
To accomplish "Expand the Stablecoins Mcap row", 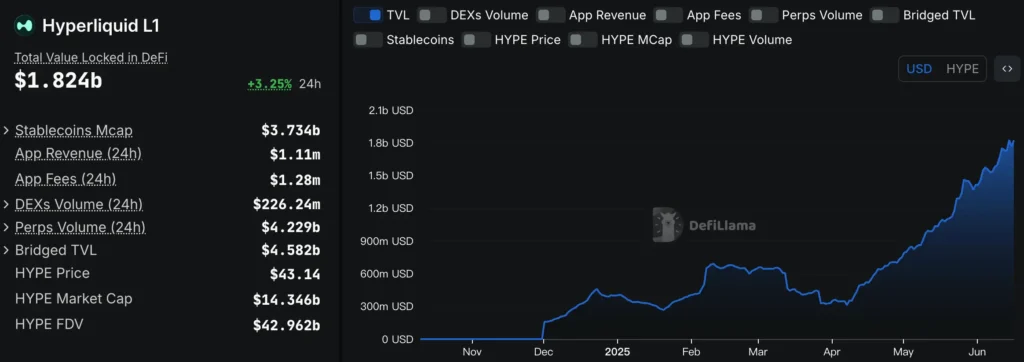I will click(x=7, y=131).
